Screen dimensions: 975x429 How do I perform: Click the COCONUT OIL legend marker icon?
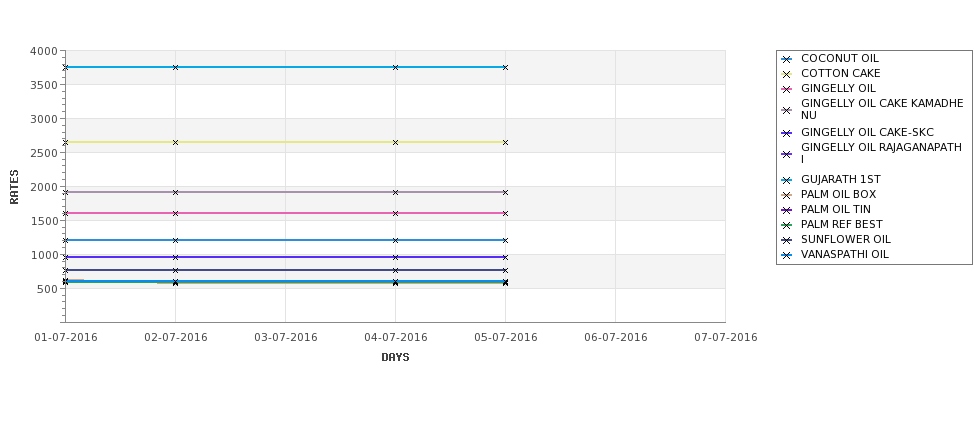pyautogui.click(x=787, y=59)
